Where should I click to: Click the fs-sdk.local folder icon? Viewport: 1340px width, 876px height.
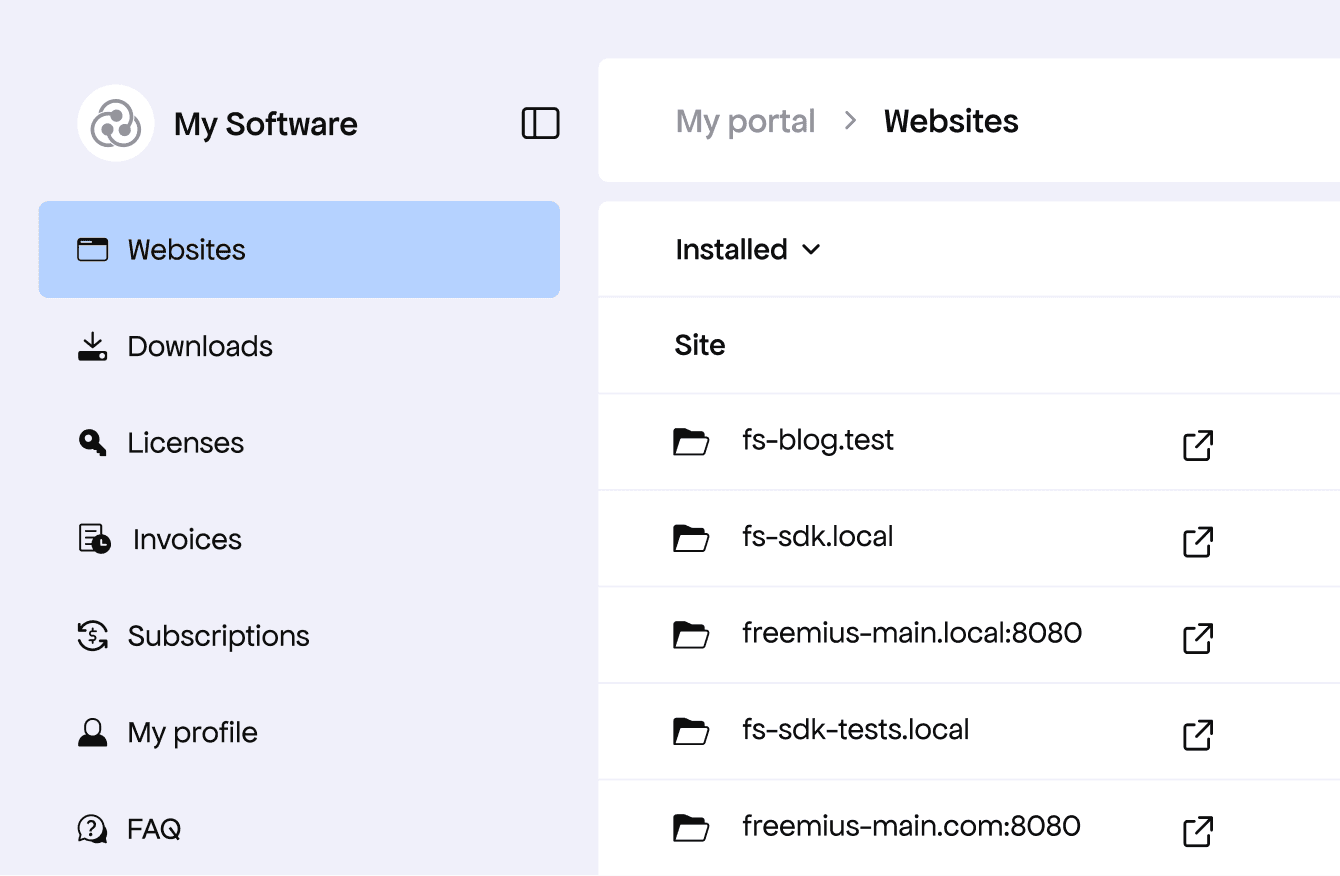[691, 538]
